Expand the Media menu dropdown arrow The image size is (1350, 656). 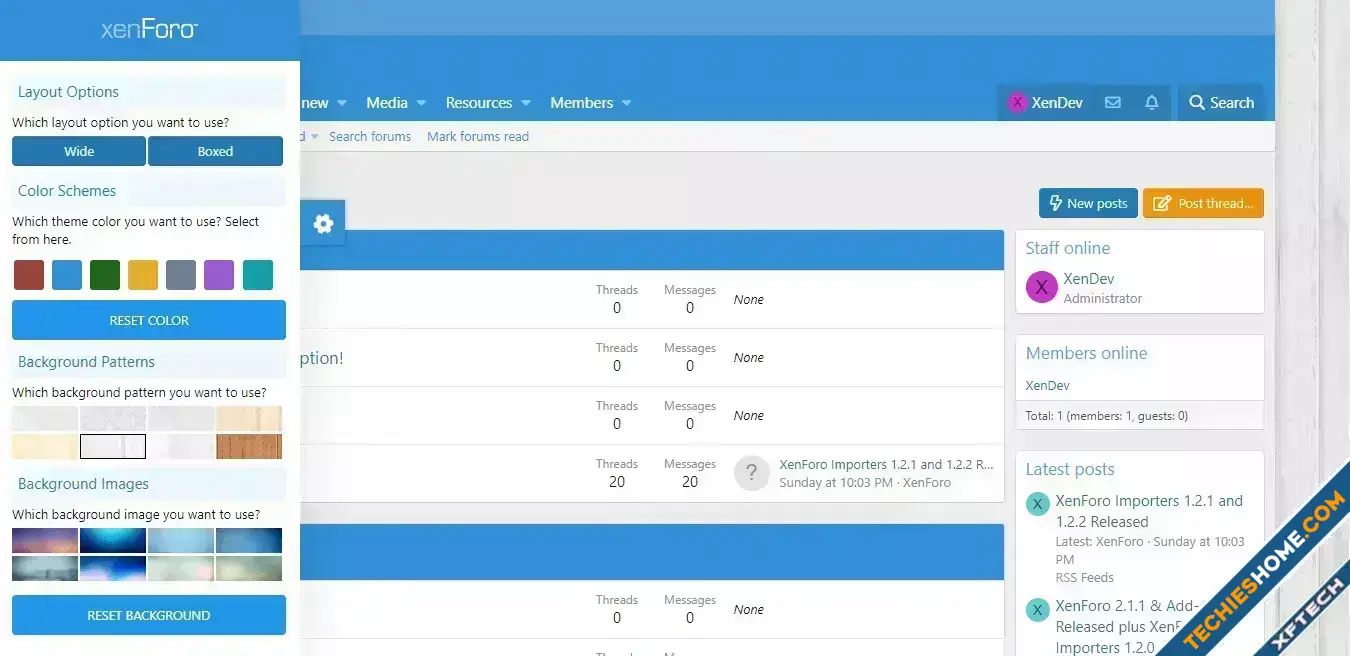421,103
